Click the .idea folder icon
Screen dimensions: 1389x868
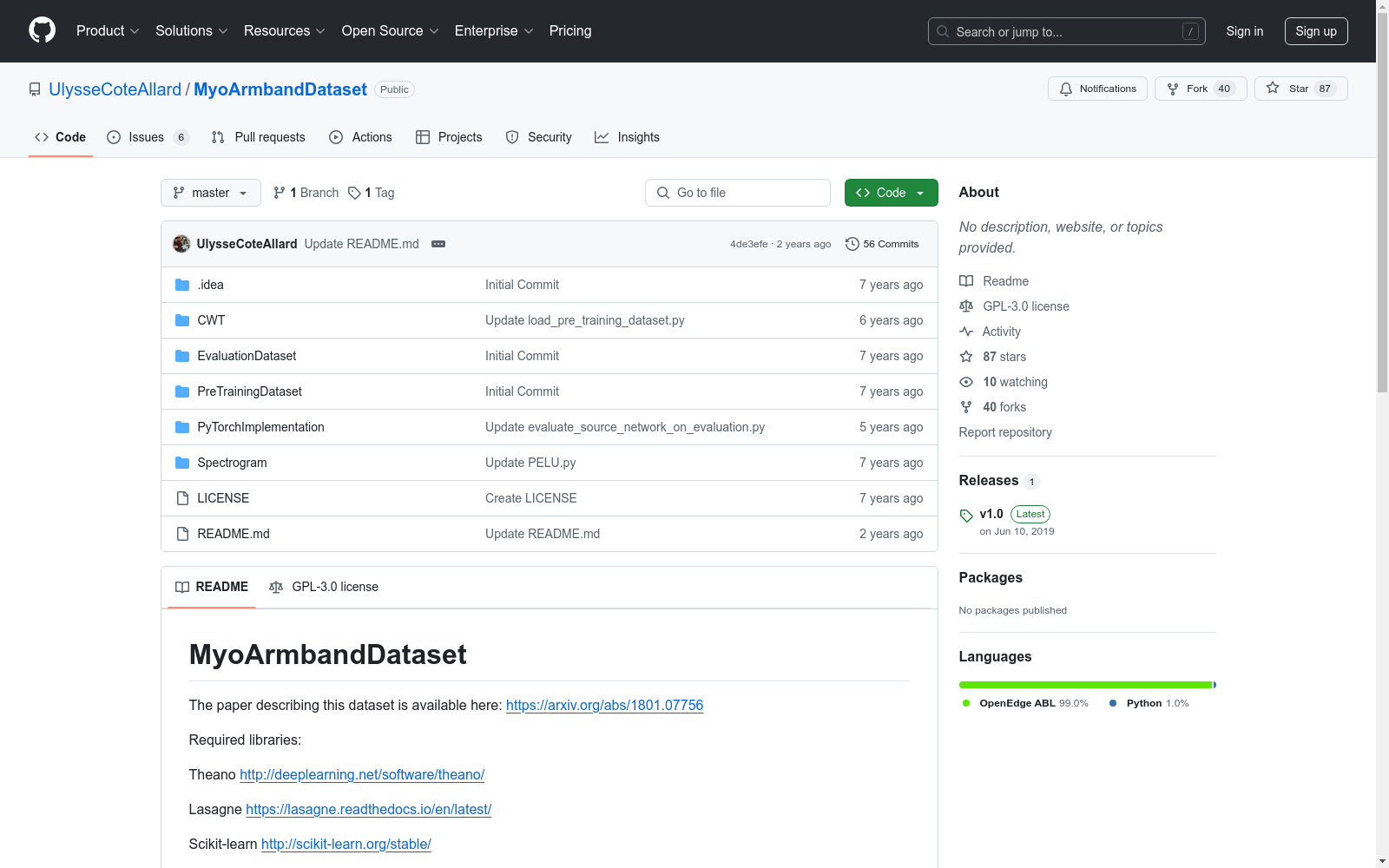[182, 285]
